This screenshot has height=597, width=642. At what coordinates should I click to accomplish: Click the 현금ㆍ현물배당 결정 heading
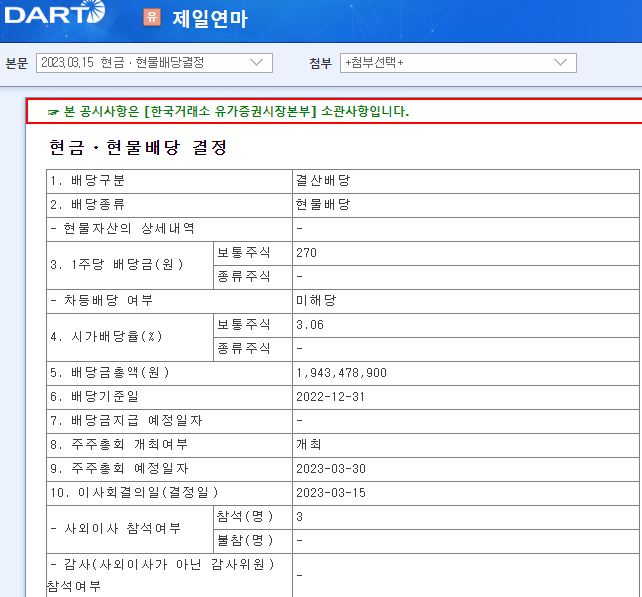tap(138, 147)
